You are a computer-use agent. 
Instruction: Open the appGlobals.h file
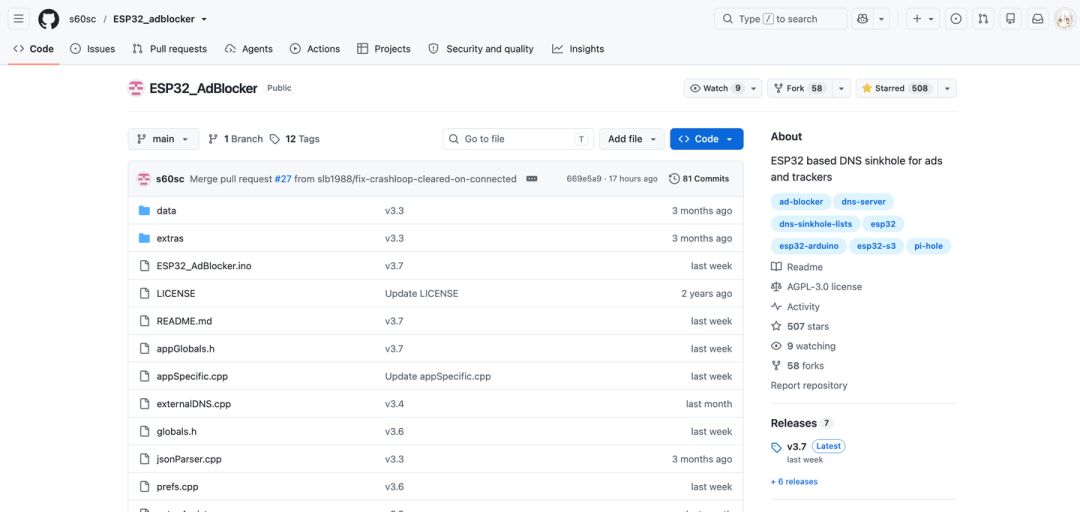[x=186, y=349]
